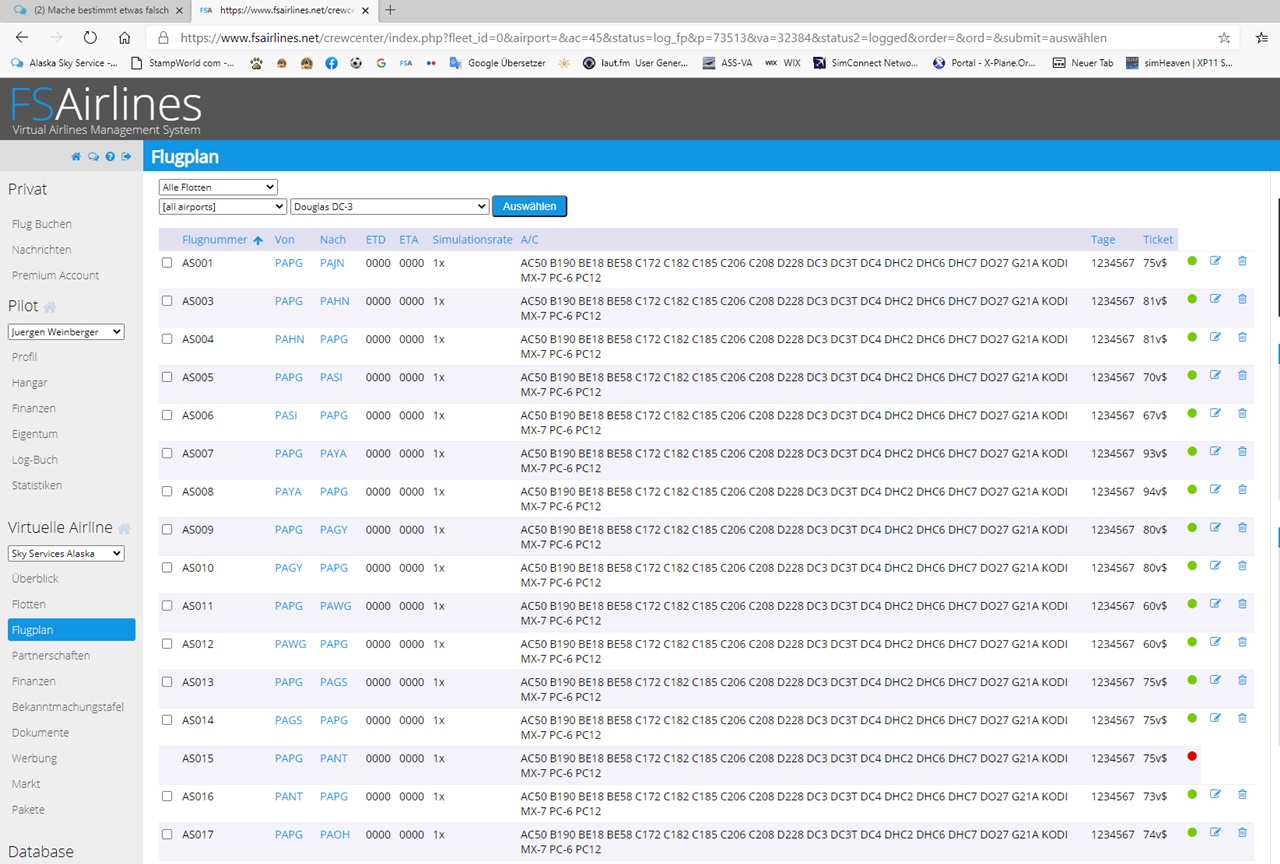Switch to the Mache bestimmt etwas falsch tab
The width and height of the screenshot is (1280, 864).
95,10
